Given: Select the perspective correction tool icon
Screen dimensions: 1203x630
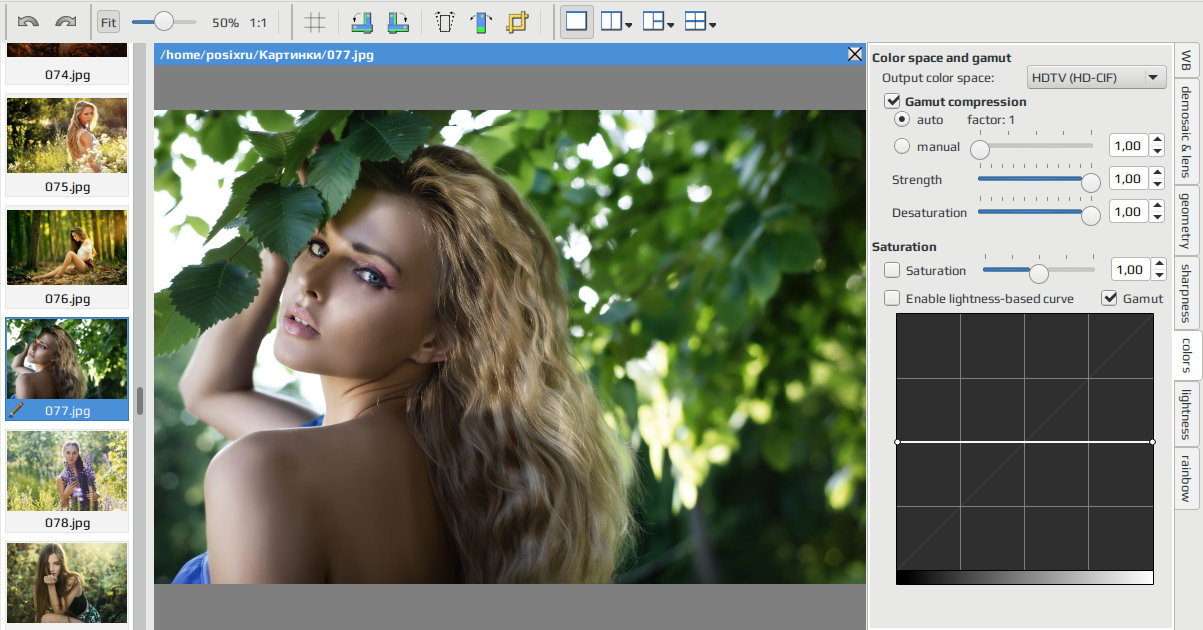Looking at the screenshot, I should coord(446,22).
